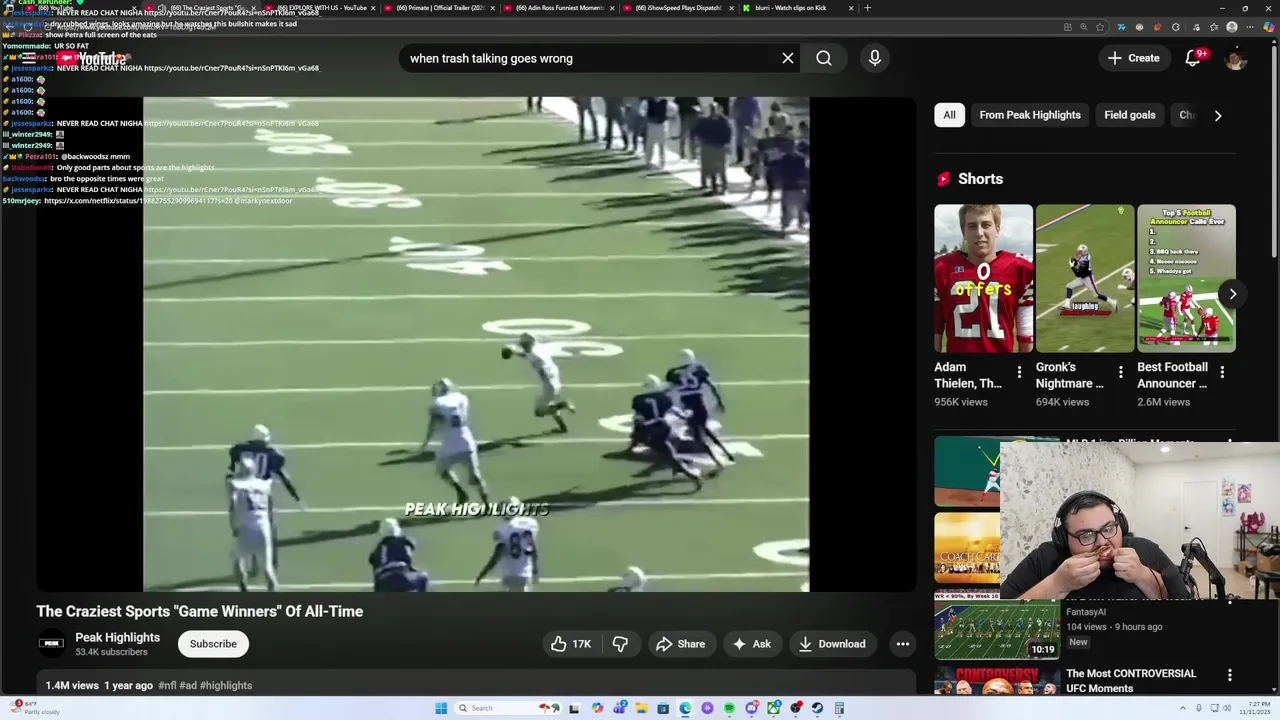The height and width of the screenshot is (720, 1280).
Task: Open Best Football Announcer short thumbnail
Action: [1186, 279]
